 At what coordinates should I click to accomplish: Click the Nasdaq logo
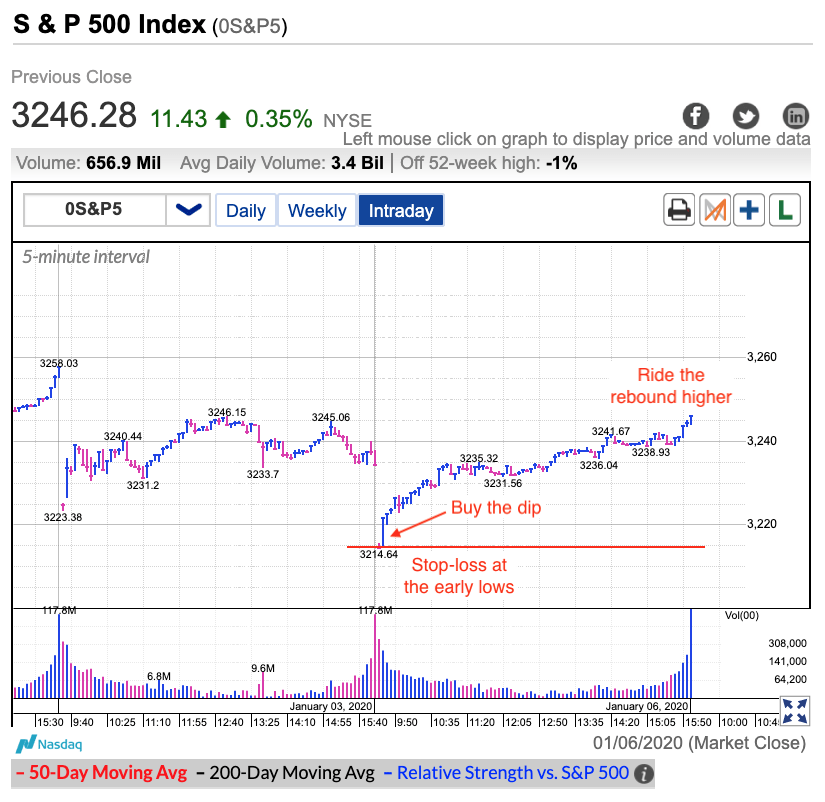point(49,745)
